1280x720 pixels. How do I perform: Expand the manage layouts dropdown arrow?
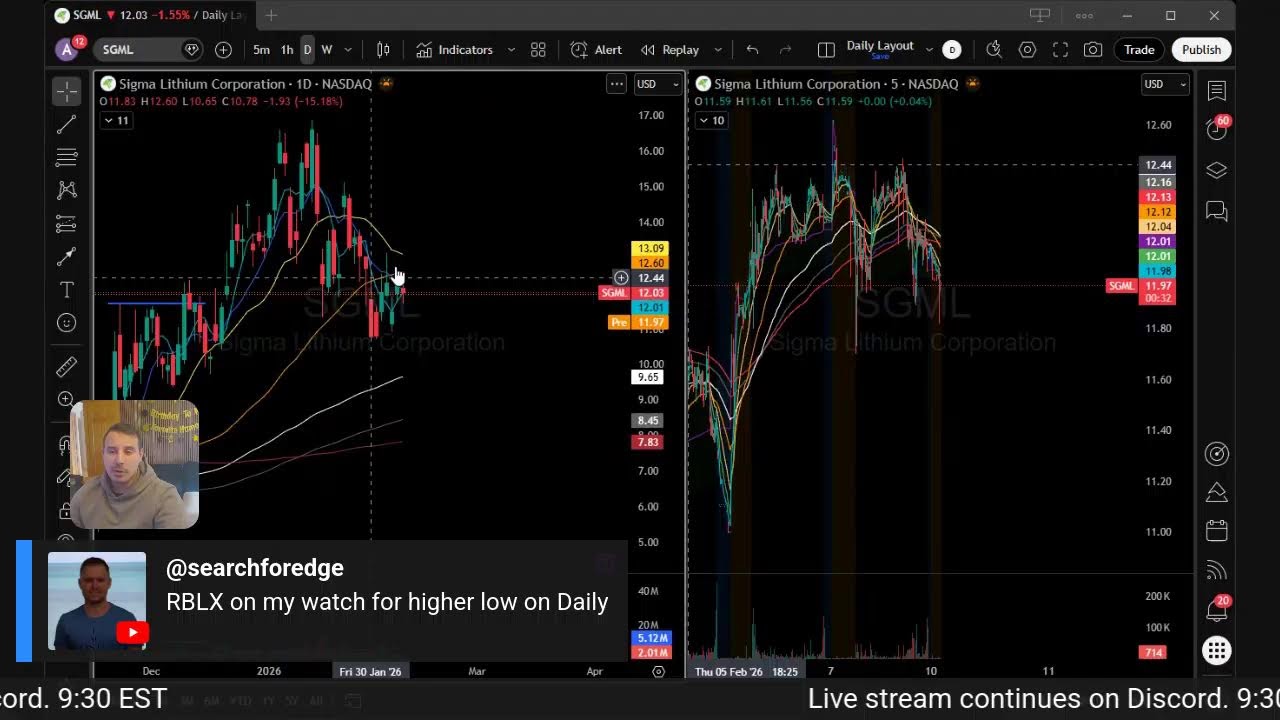(x=929, y=50)
